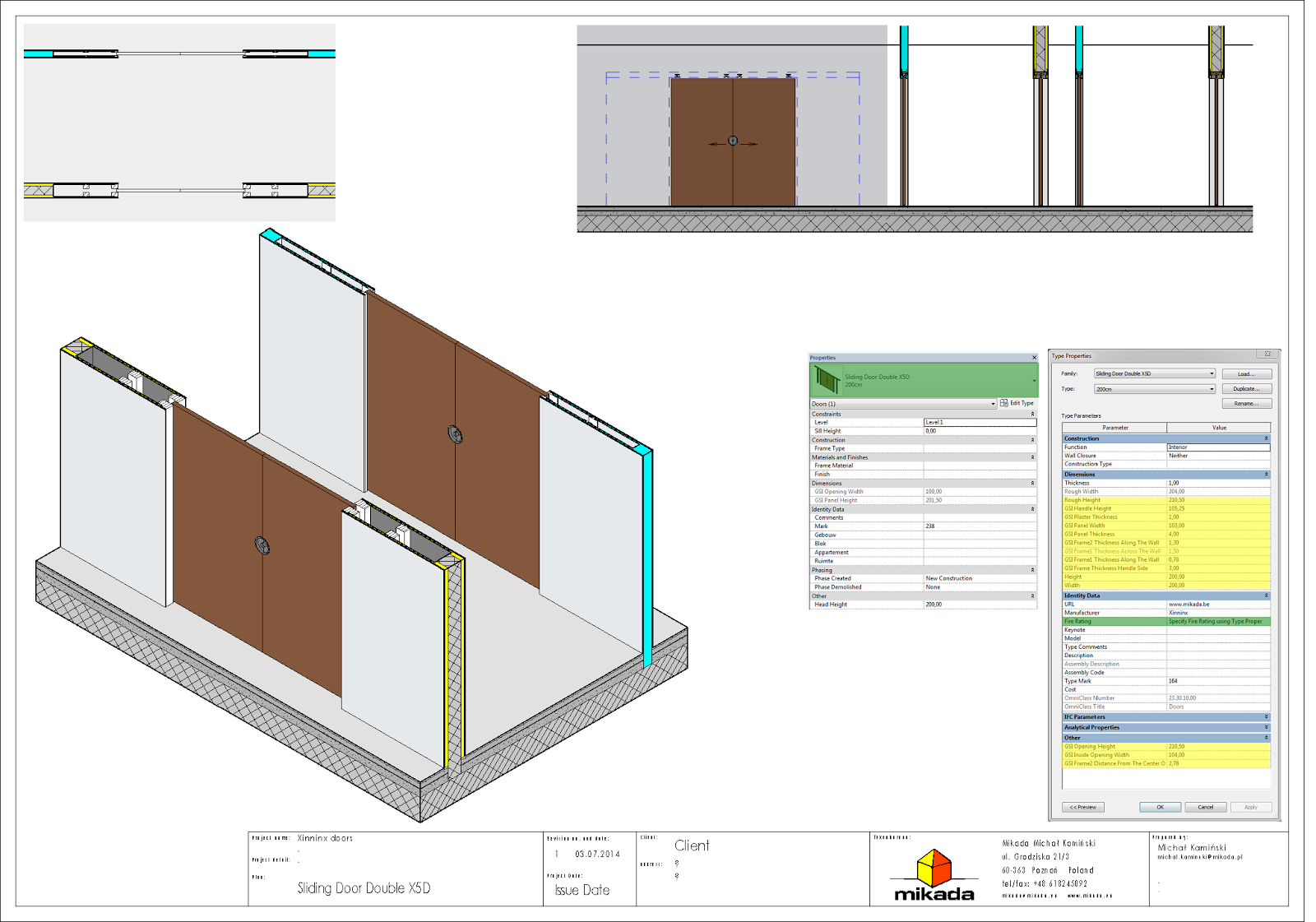Viewport: 1316px width, 922px height.
Task: Click the Rename button
Action: (x=1246, y=403)
